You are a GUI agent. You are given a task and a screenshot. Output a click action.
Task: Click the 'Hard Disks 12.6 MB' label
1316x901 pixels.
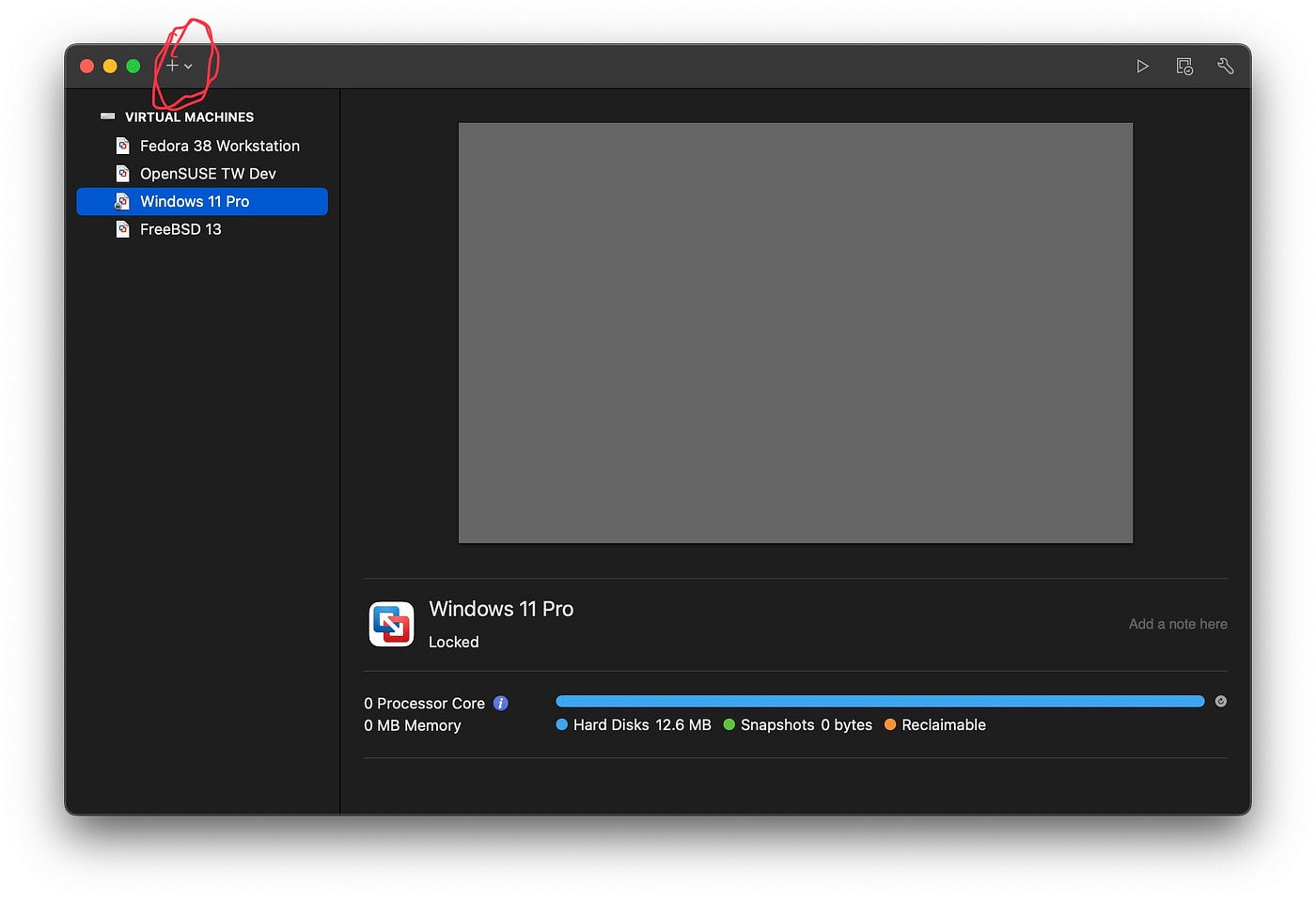642,725
